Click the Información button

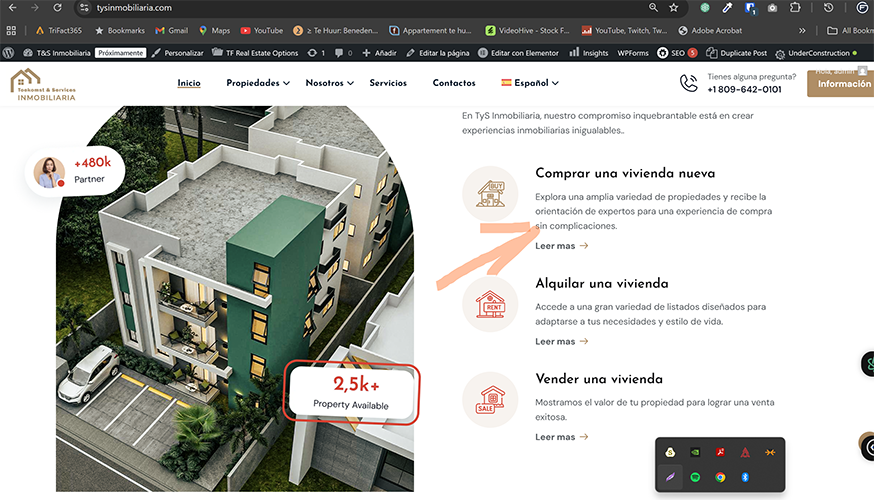pos(841,84)
